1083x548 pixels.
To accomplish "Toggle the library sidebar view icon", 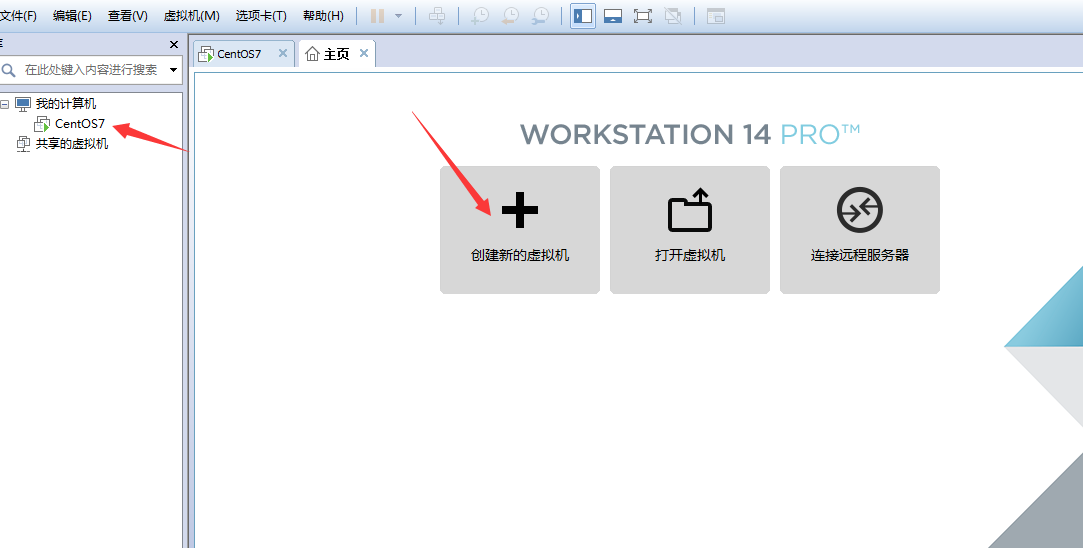I will (x=583, y=16).
